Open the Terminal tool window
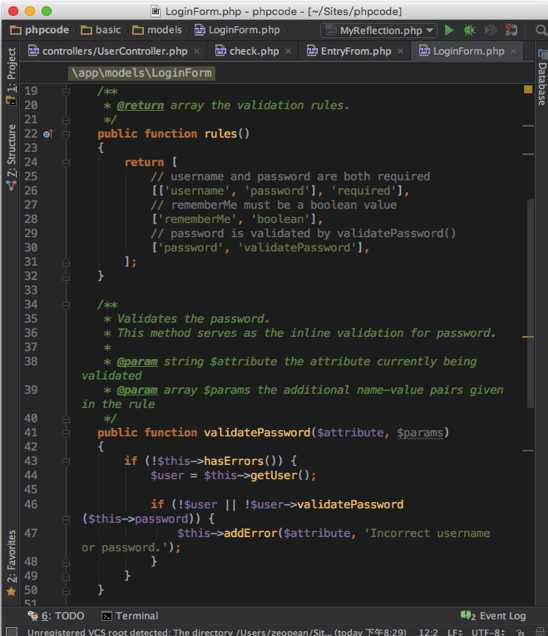The height and width of the screenshot is (636, 548). pyautogui.click(x=130, y=616)
